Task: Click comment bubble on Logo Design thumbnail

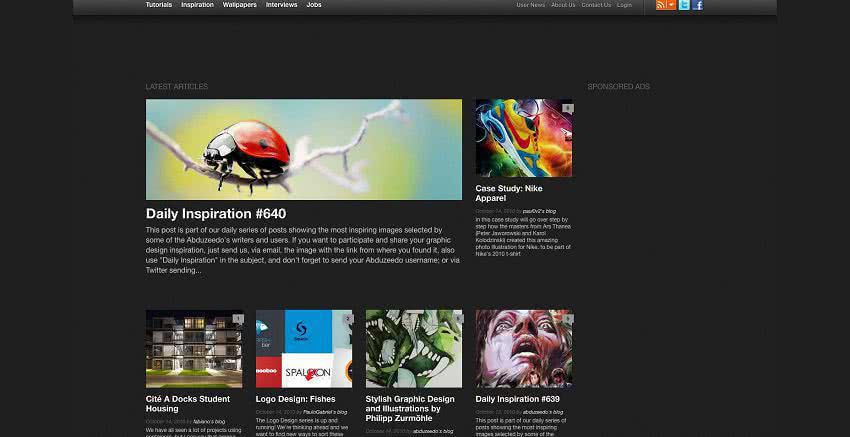Action: click(x=347, y=319)
